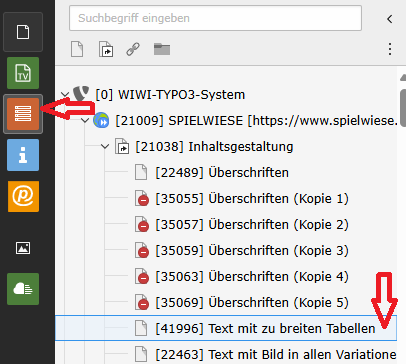Select page [22463] Text mit Bild

[276, 355]
